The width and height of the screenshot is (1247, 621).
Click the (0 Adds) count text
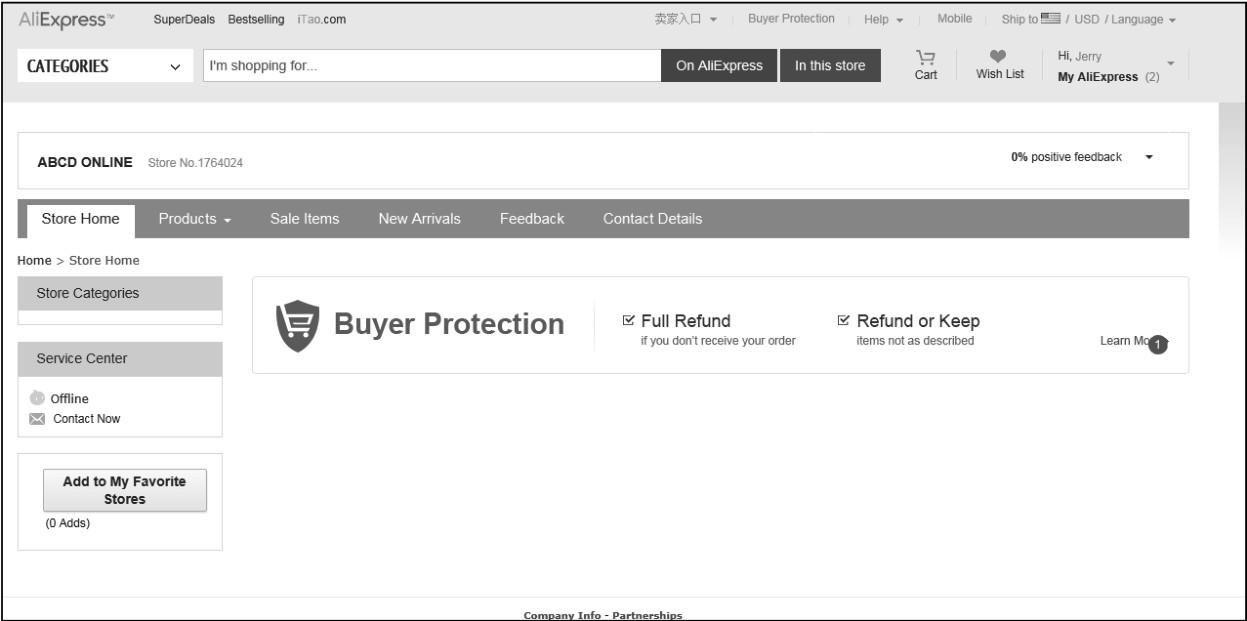67,523
